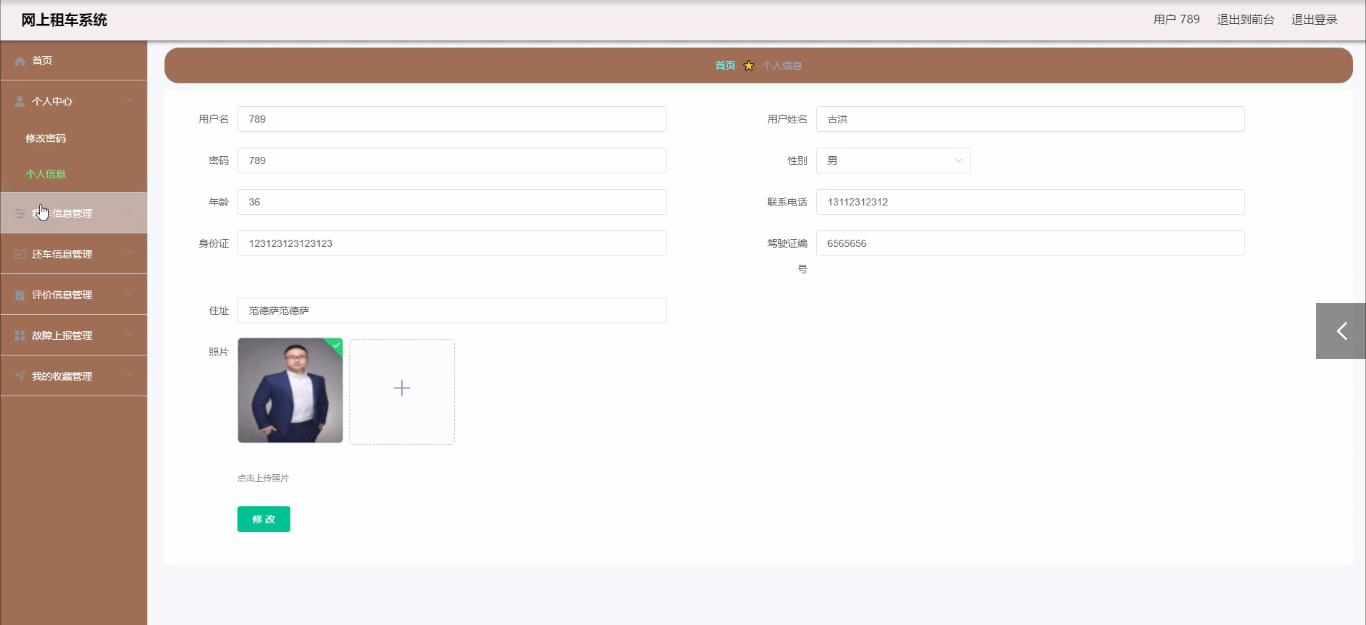
Task: Open 还车信息管理 menu
Action: [x=74, y=254]
